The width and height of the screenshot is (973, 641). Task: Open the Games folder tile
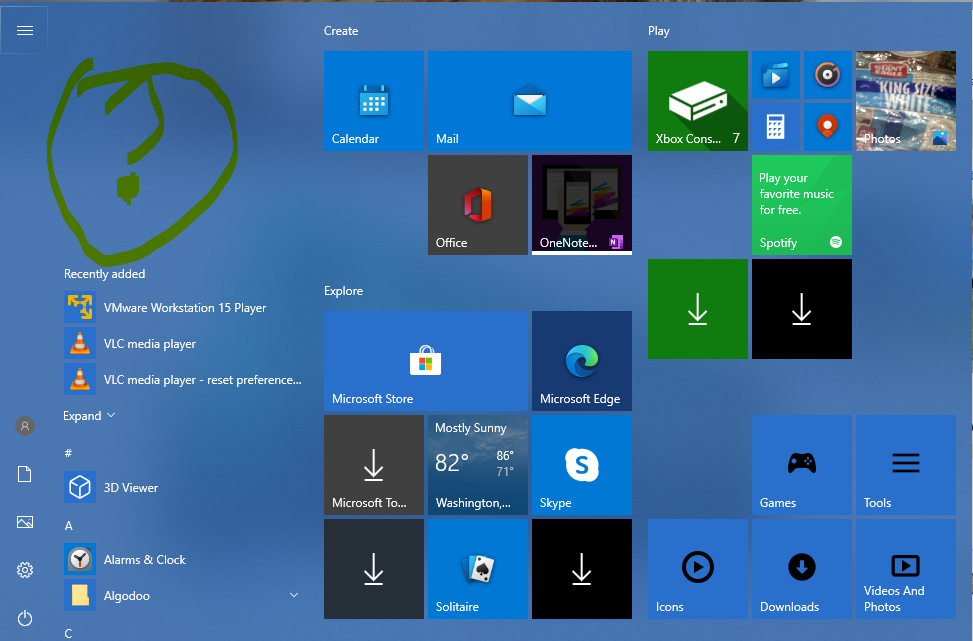pos(802,465)
